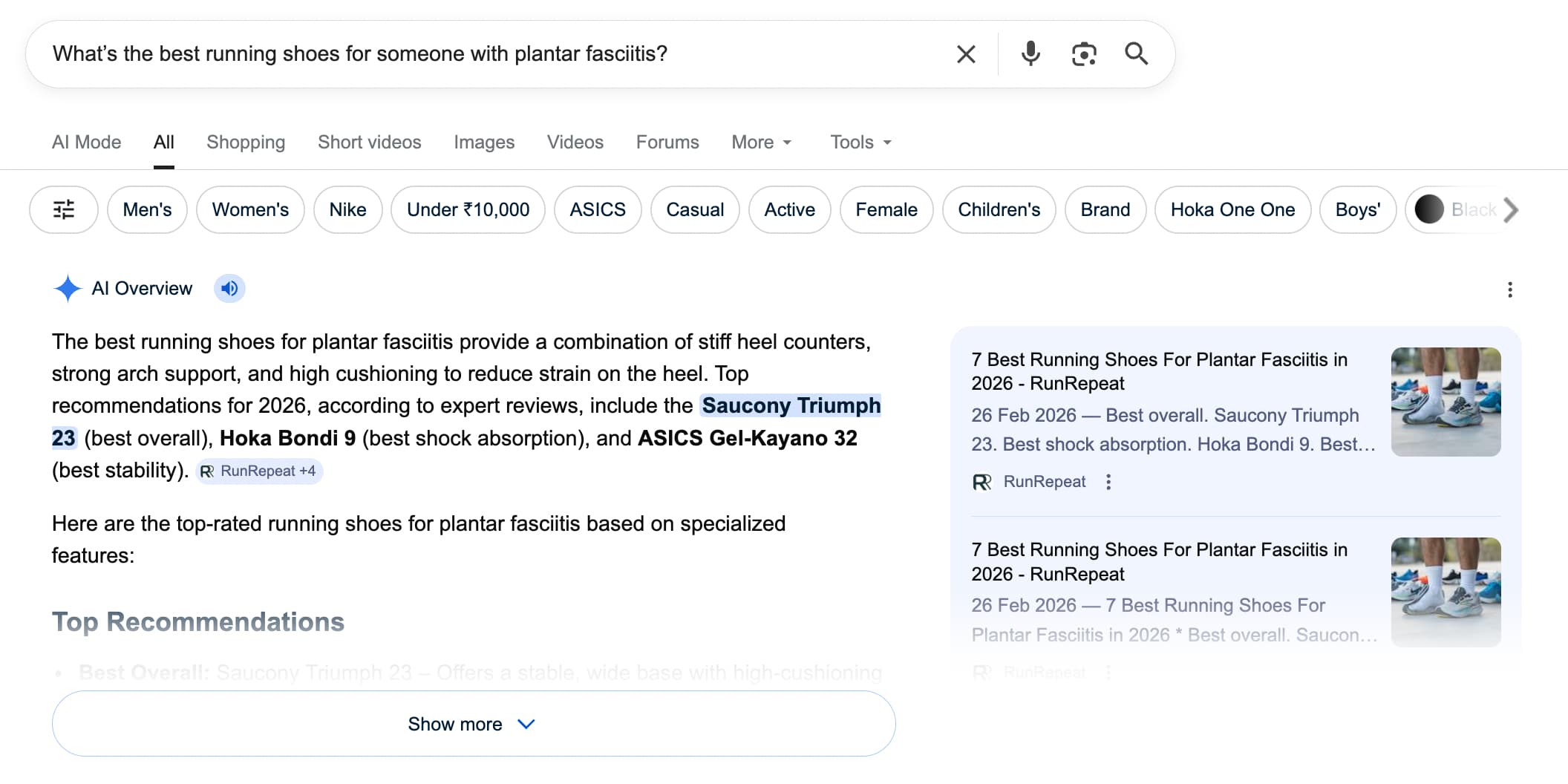Enable the ASICS filter chip

[598, 210]
